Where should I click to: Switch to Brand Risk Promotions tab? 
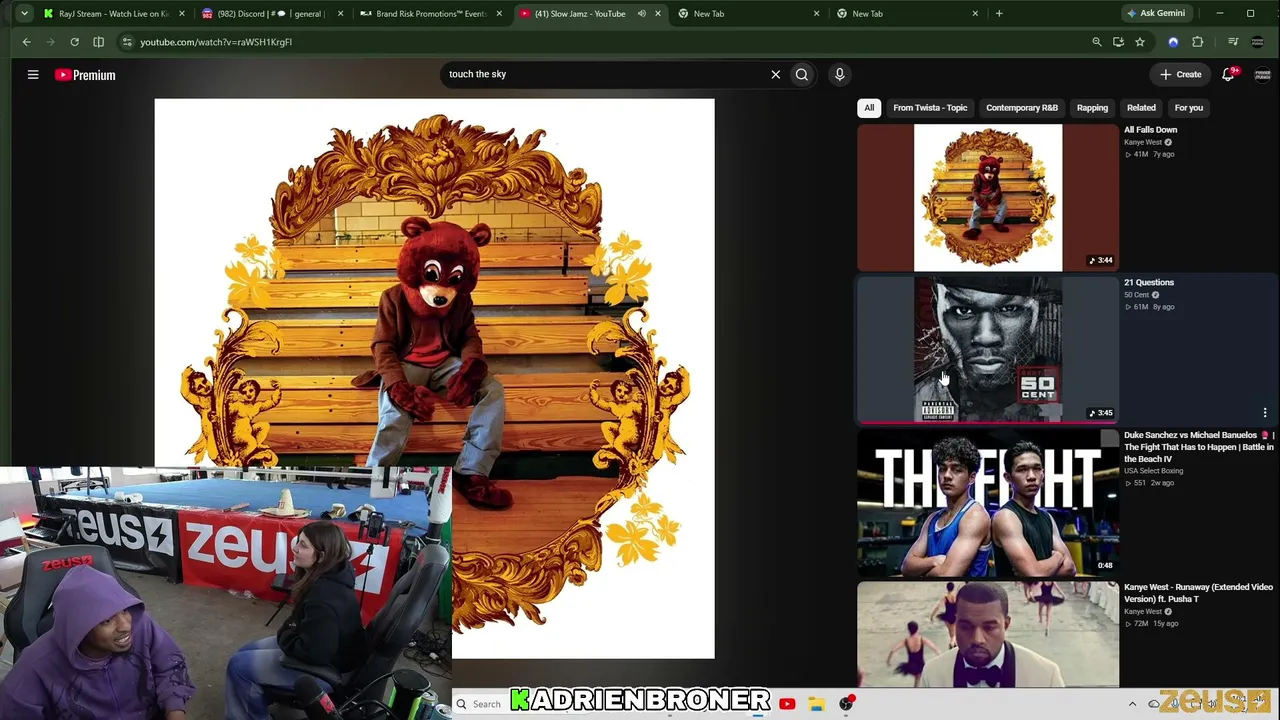(431, 14)
